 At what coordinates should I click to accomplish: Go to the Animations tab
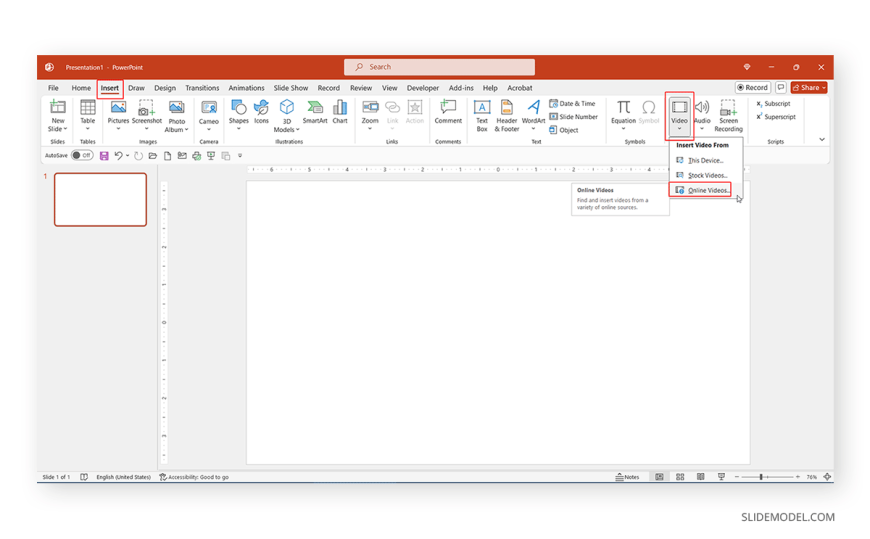coord(246,88)
